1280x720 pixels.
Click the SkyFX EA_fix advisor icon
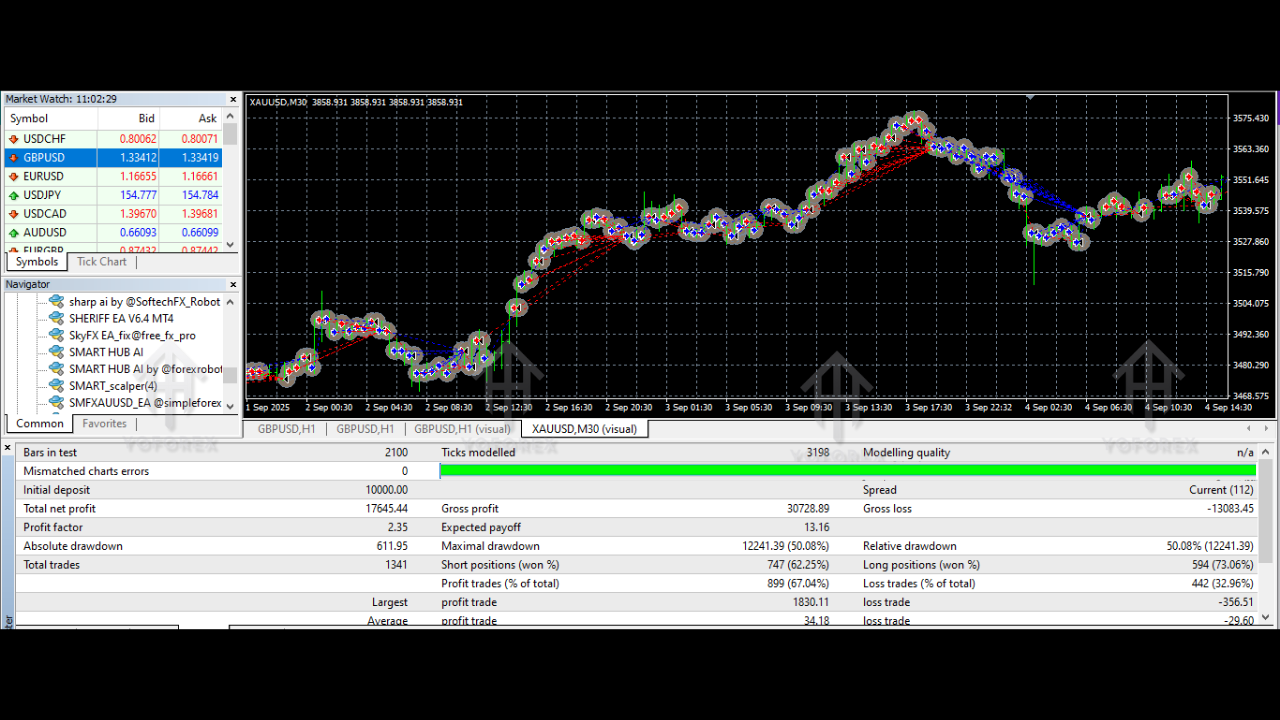(x=57, y=335)
